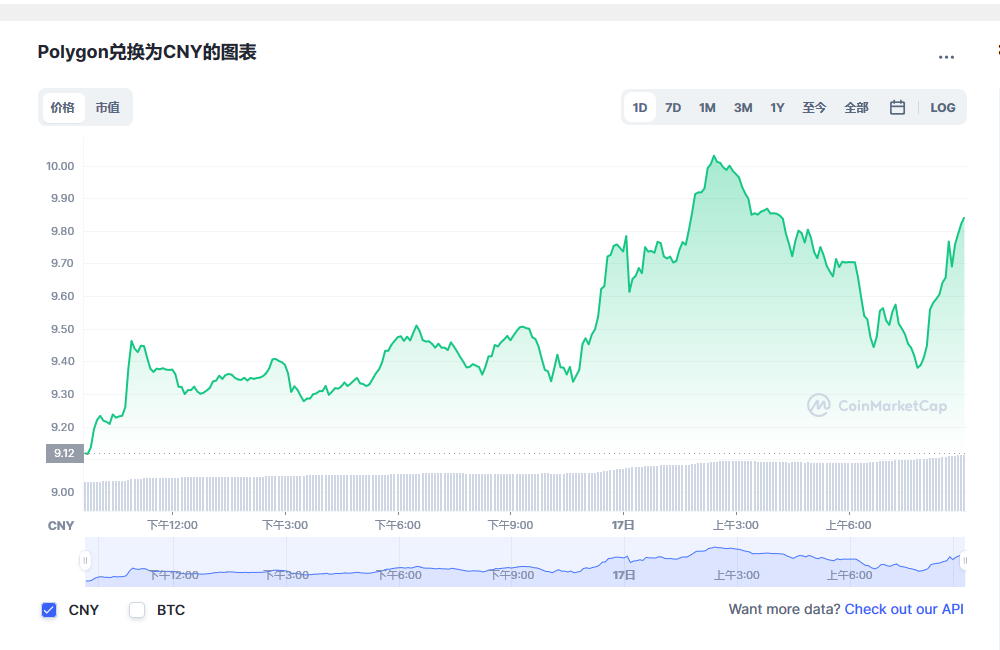The image size is (1000, 650).
Task: Click the 17日 main axis date label
Action: click(623, 525)
